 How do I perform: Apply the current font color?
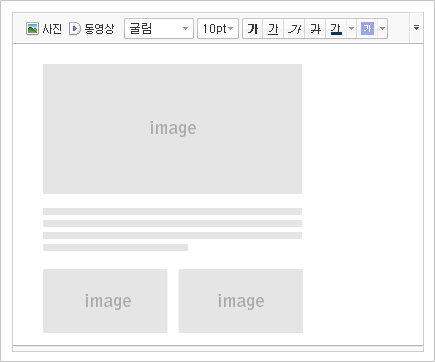pos(336,29)
